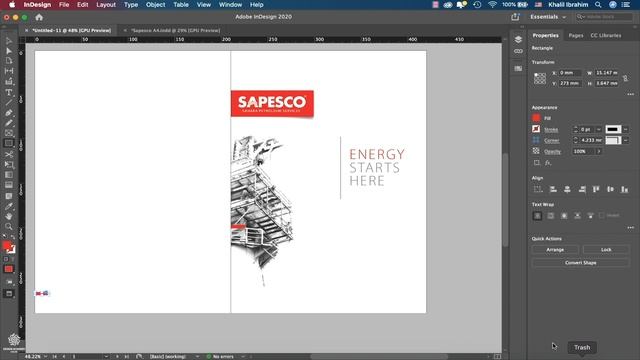Click the transform reference point grid

540,78
